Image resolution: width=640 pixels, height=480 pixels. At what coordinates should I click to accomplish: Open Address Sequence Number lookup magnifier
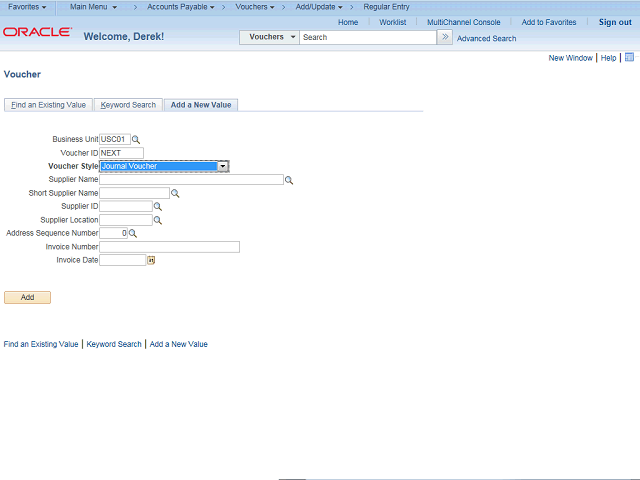(133, 233)
